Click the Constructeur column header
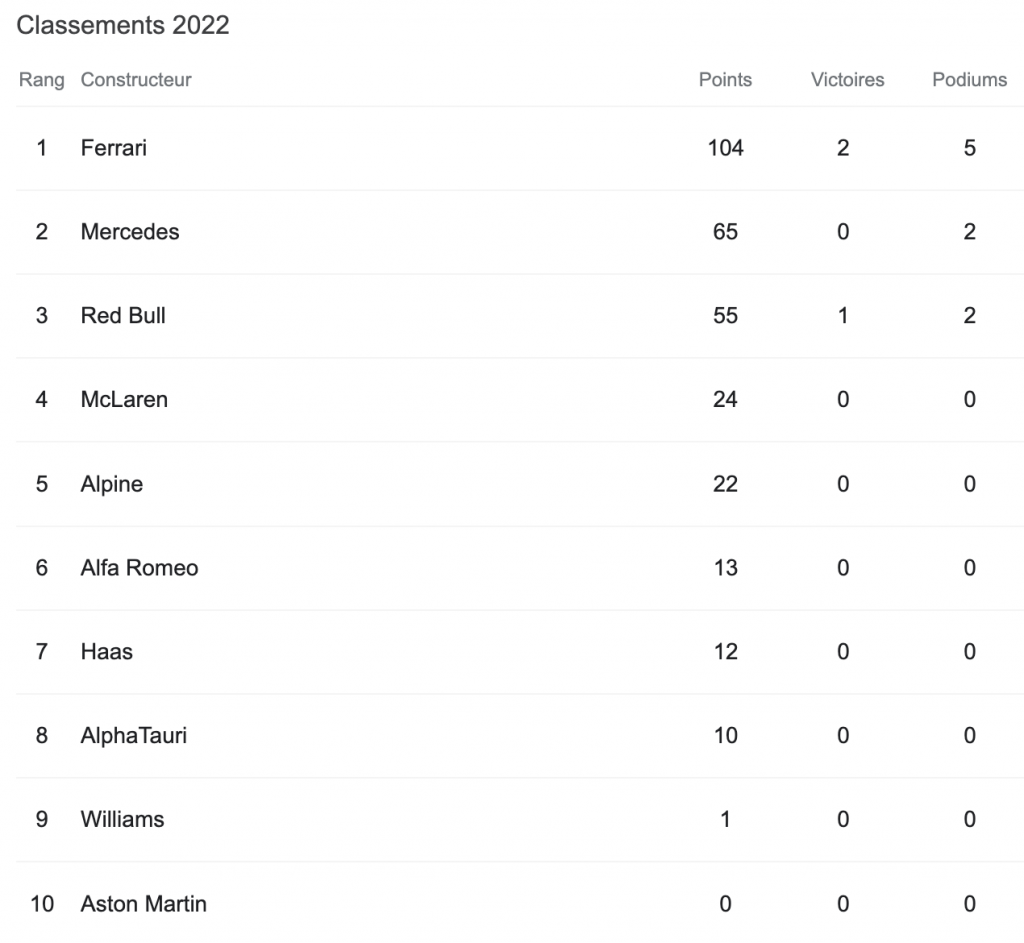The image size is (1024, 943). point(136,80)
